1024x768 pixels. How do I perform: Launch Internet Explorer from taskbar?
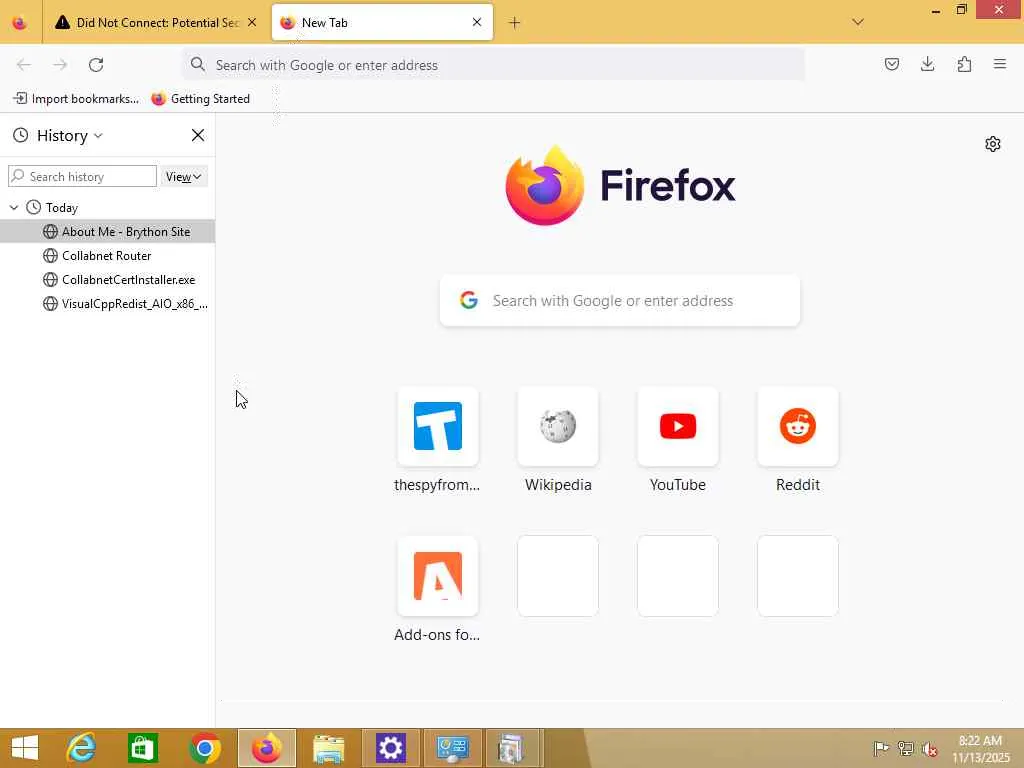coord(81,748)
